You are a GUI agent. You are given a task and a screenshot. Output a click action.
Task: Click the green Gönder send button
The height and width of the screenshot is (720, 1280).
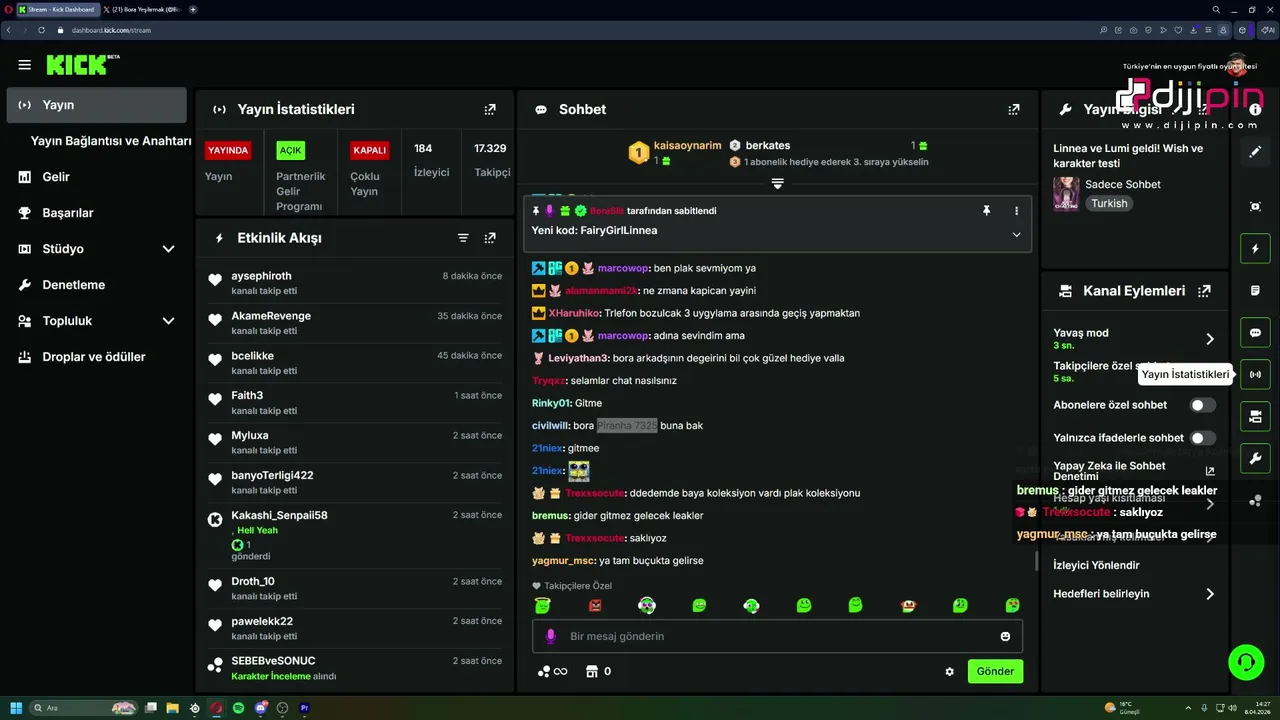coord(995,671)
